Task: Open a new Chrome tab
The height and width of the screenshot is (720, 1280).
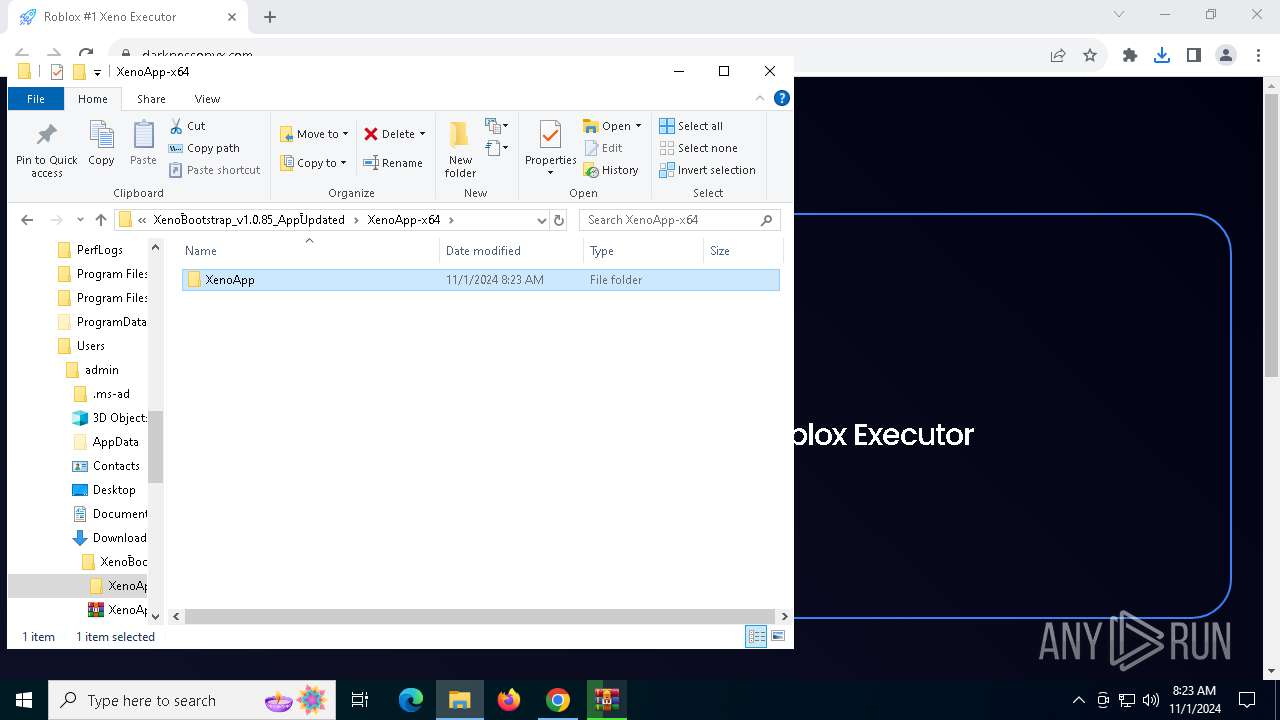Action: pyautogui.click(x=270, y=17)
